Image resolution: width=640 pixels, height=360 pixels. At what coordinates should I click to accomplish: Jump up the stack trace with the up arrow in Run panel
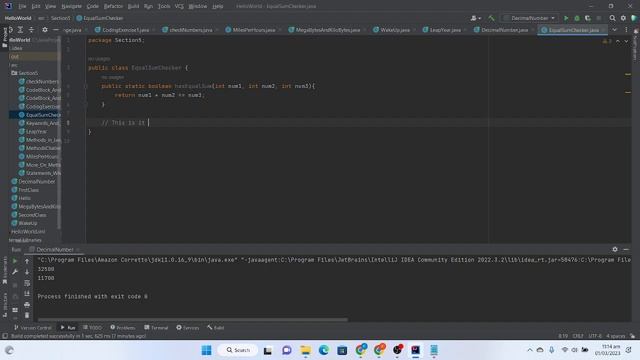27,261
